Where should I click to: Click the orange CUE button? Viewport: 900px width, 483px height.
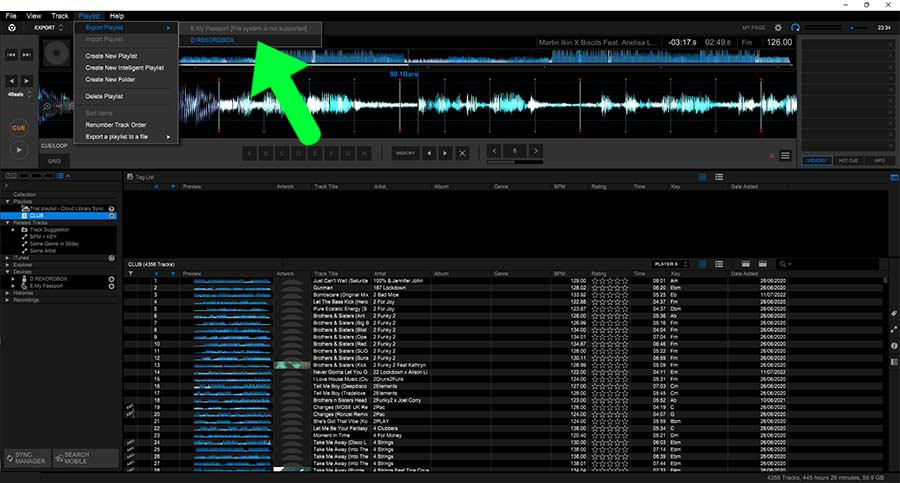(18, 128)
